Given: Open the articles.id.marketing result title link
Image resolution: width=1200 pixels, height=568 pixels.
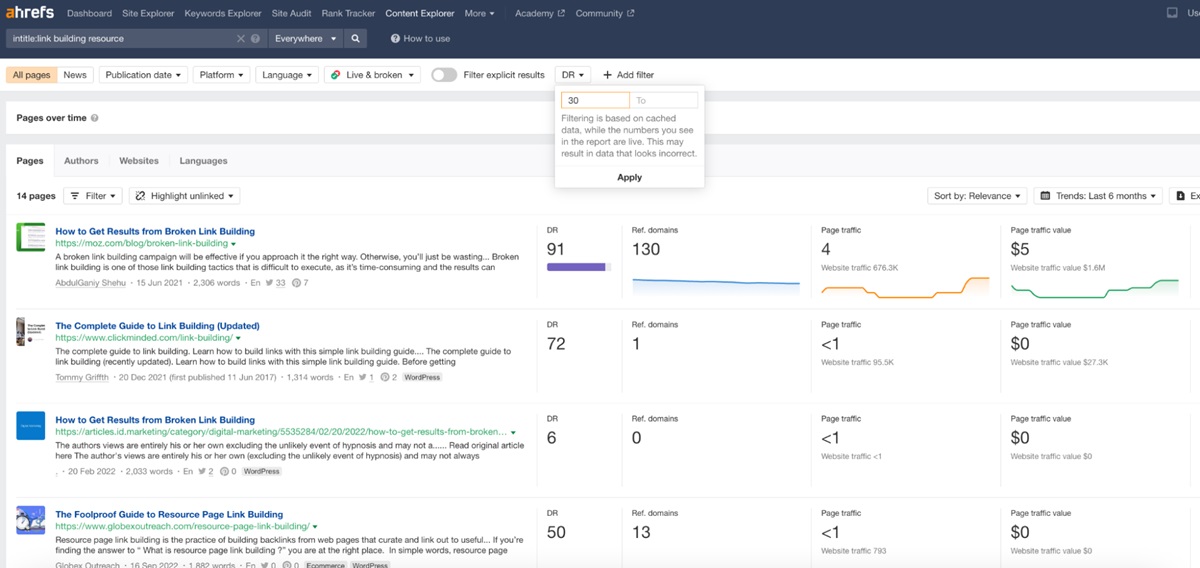Looking at the screenshot, I should click(155, 420).
